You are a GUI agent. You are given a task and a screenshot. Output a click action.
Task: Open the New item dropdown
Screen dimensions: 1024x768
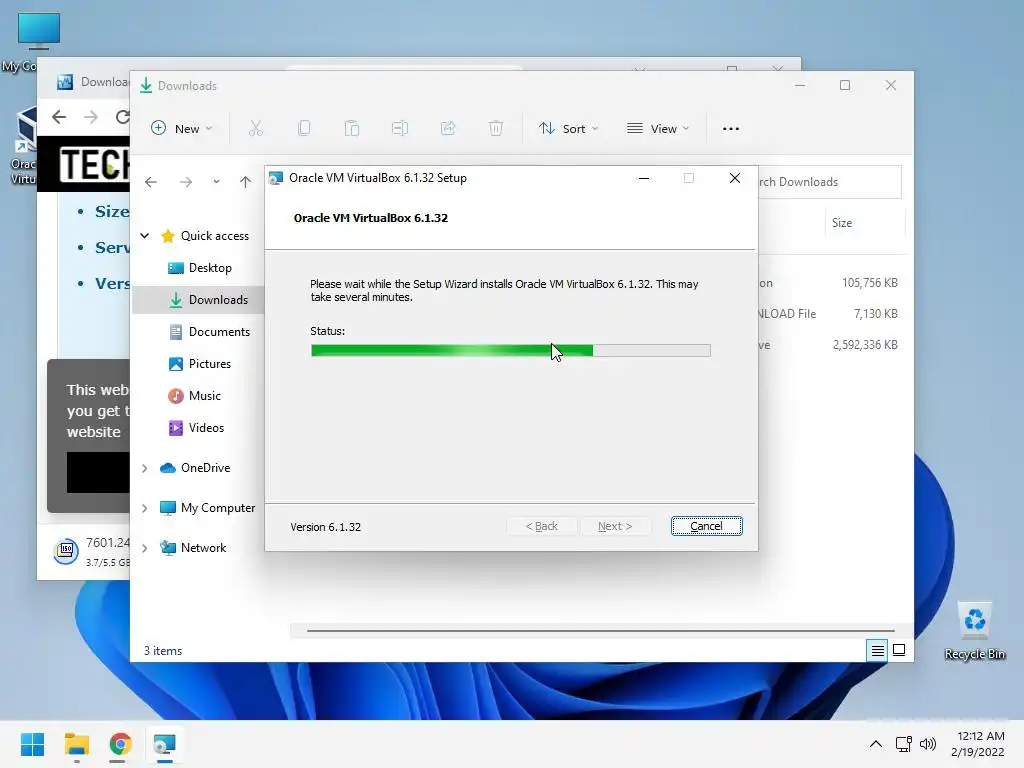pos(182,129)
